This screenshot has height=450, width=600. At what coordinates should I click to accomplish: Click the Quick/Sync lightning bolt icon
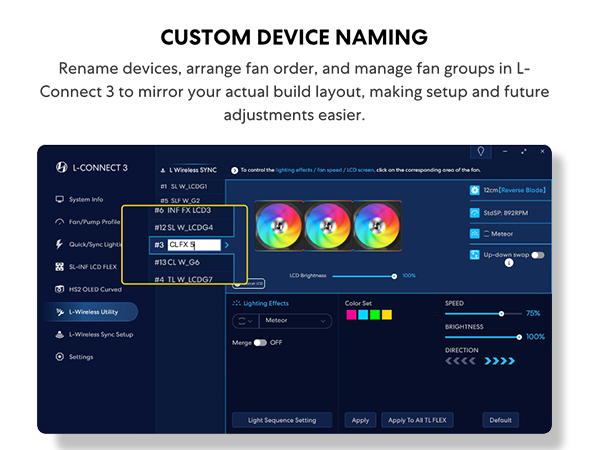pyautogui.click(x=59, y=244)
